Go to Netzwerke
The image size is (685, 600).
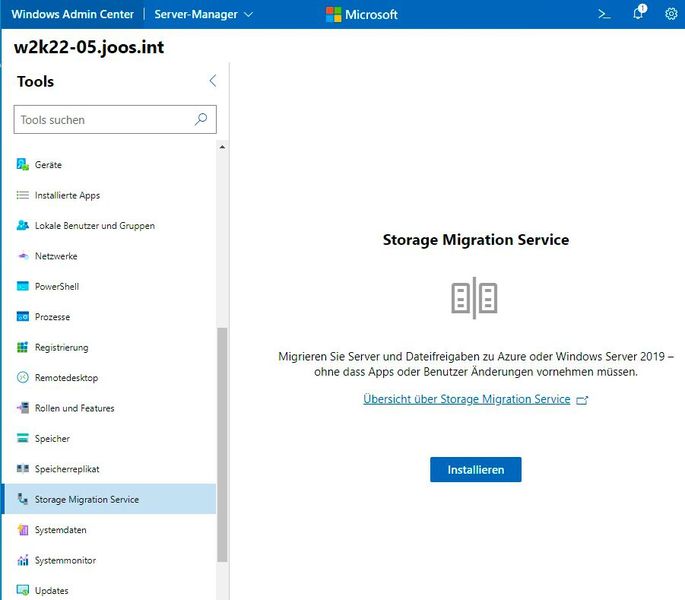[x=109, y=256]
